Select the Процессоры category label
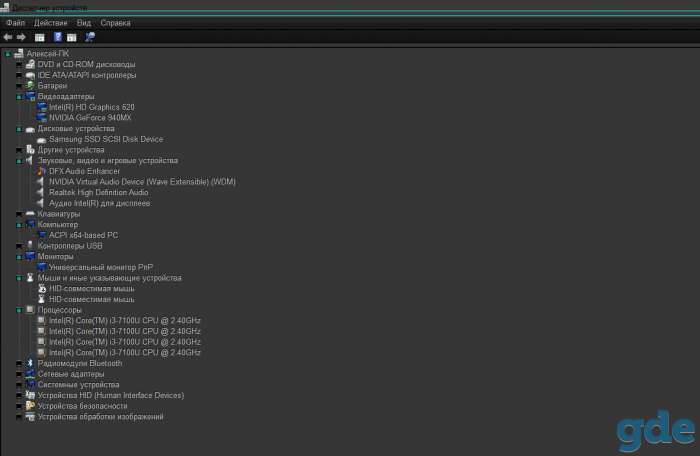This screenshot has width=700, height=456. [x=60, y=310]
